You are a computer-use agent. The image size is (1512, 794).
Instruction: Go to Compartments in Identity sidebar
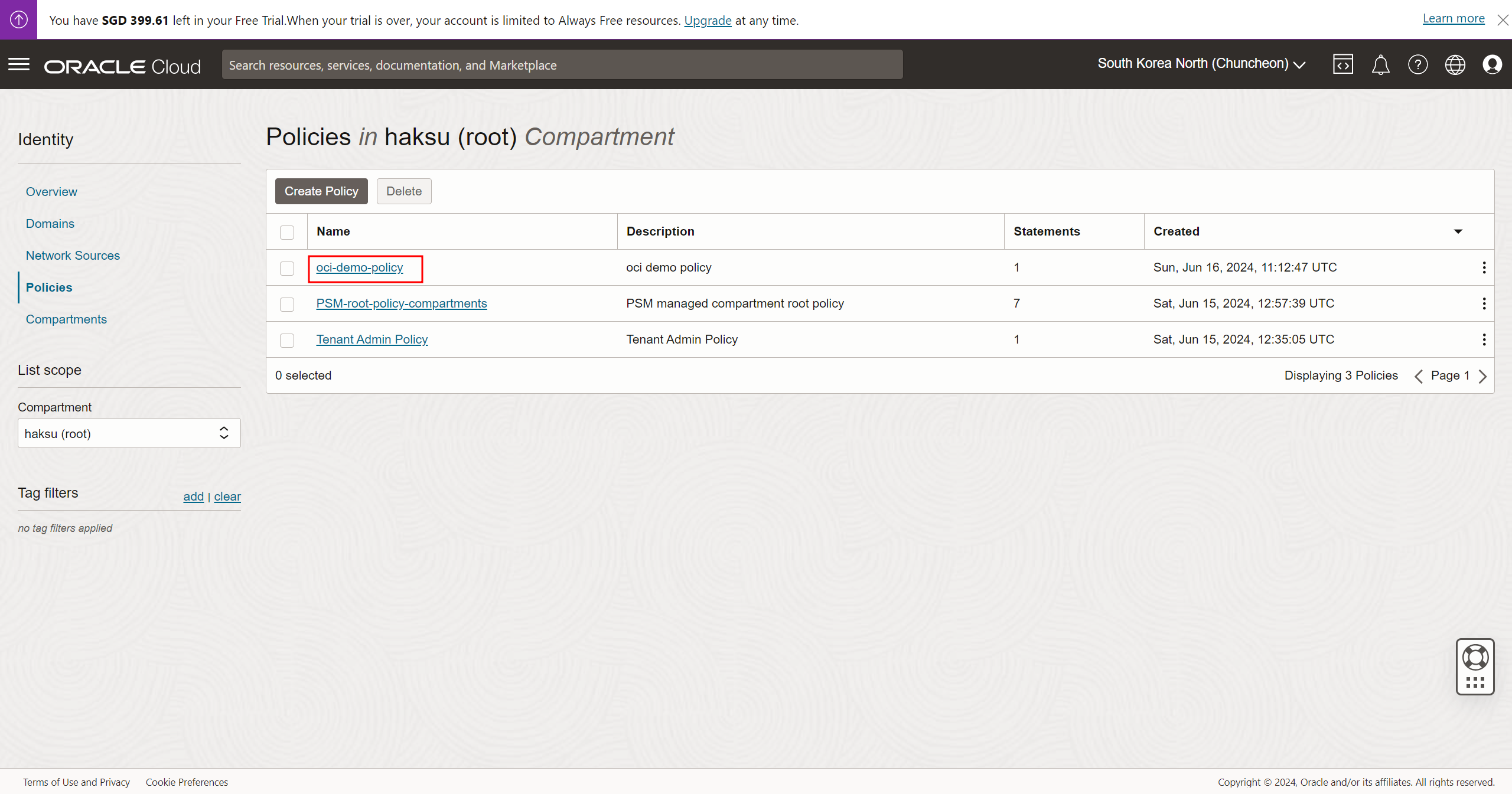tap(66, 319)
